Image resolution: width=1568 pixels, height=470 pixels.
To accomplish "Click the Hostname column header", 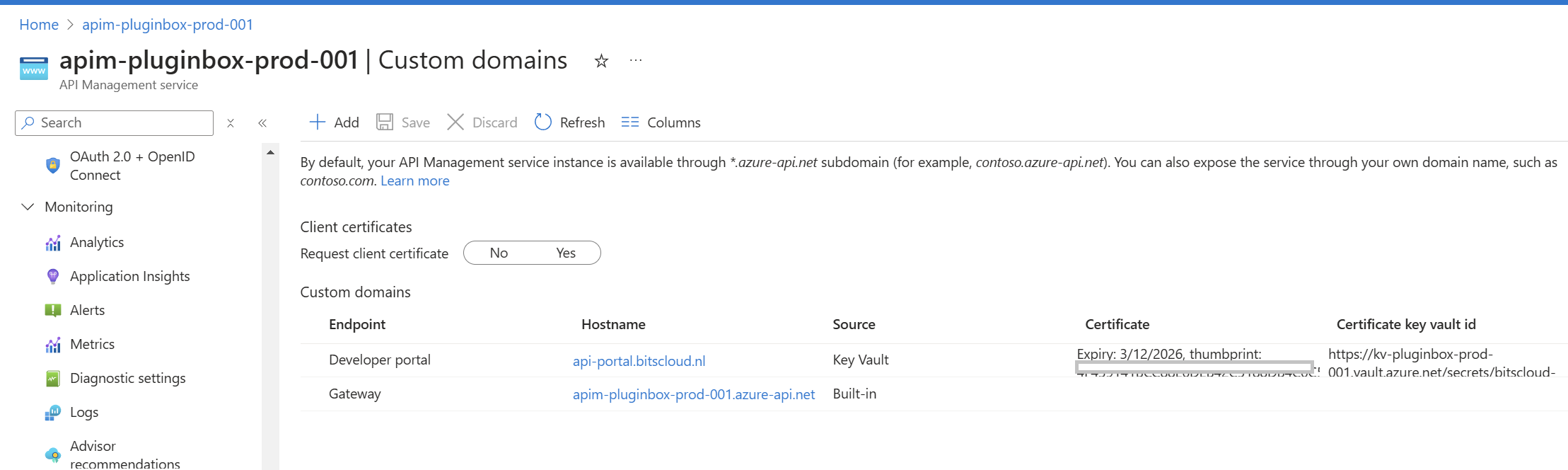I will pos(613,324).
